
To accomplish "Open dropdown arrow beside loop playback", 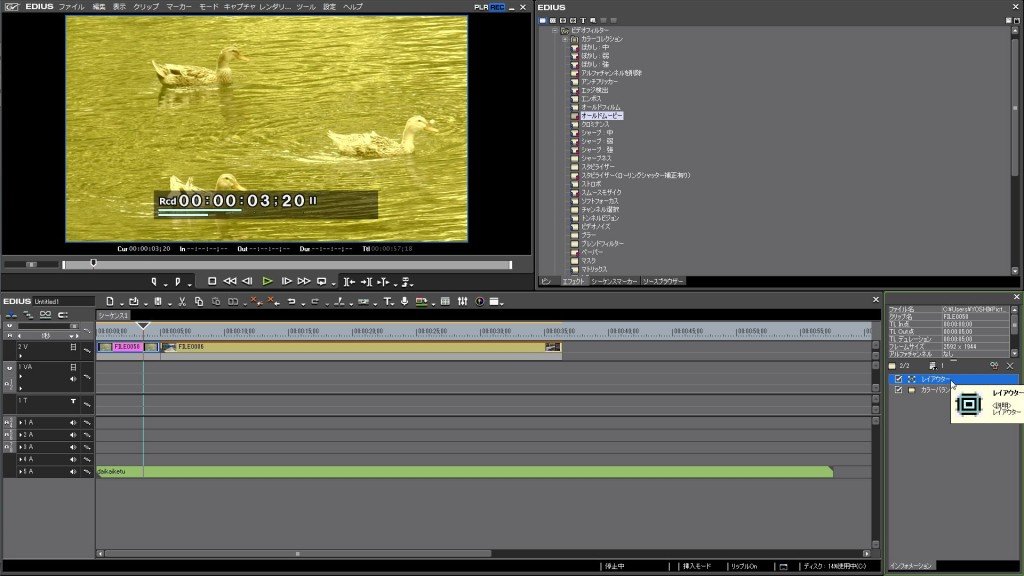I will [x=333, y=283].
